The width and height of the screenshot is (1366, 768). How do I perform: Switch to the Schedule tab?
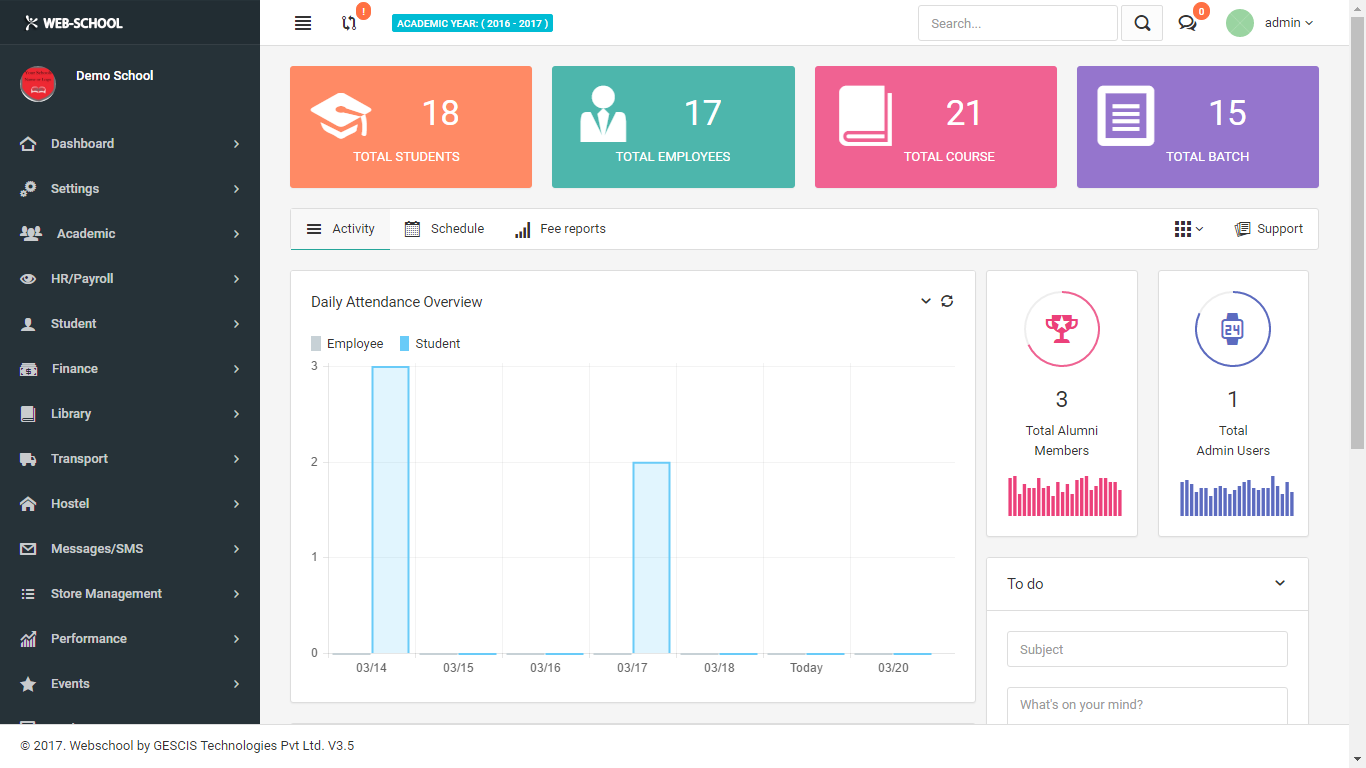(x=445, y=229)
